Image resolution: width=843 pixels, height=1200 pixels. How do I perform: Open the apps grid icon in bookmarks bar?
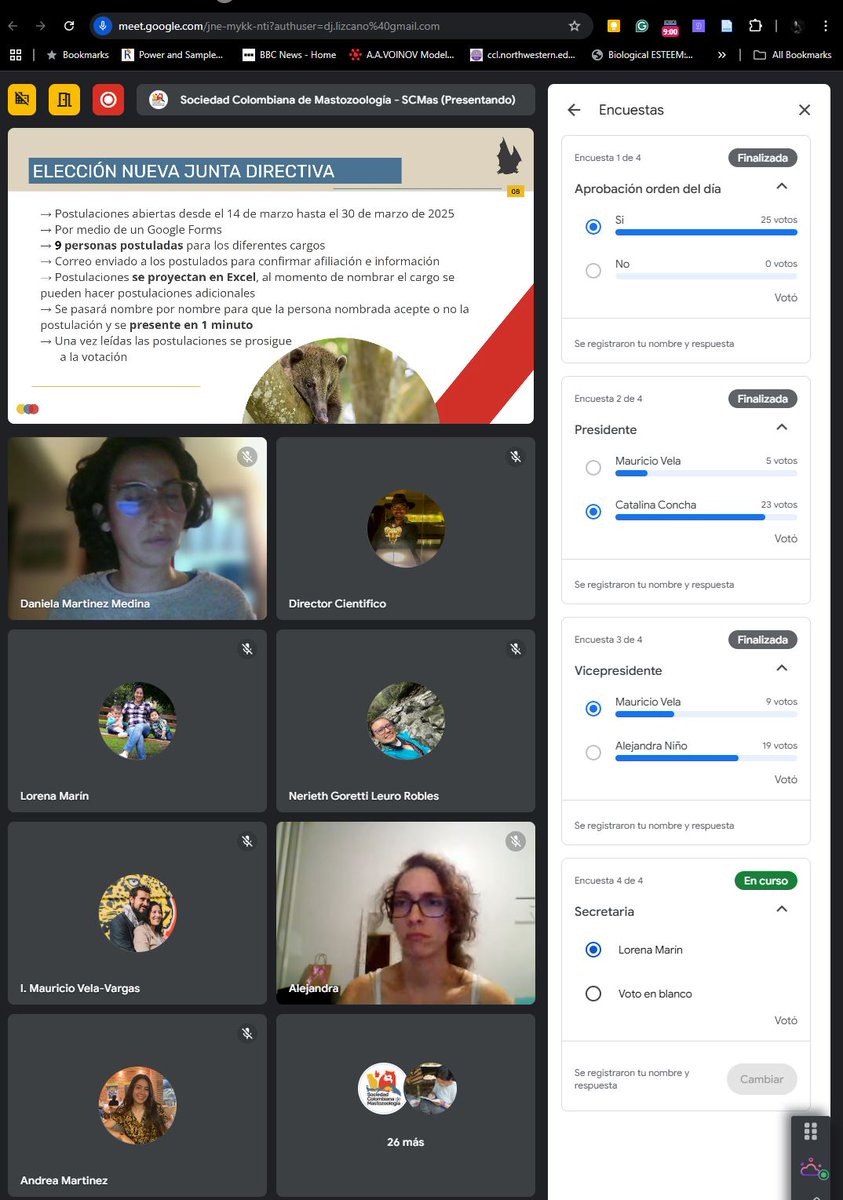(x=15, y=55)
